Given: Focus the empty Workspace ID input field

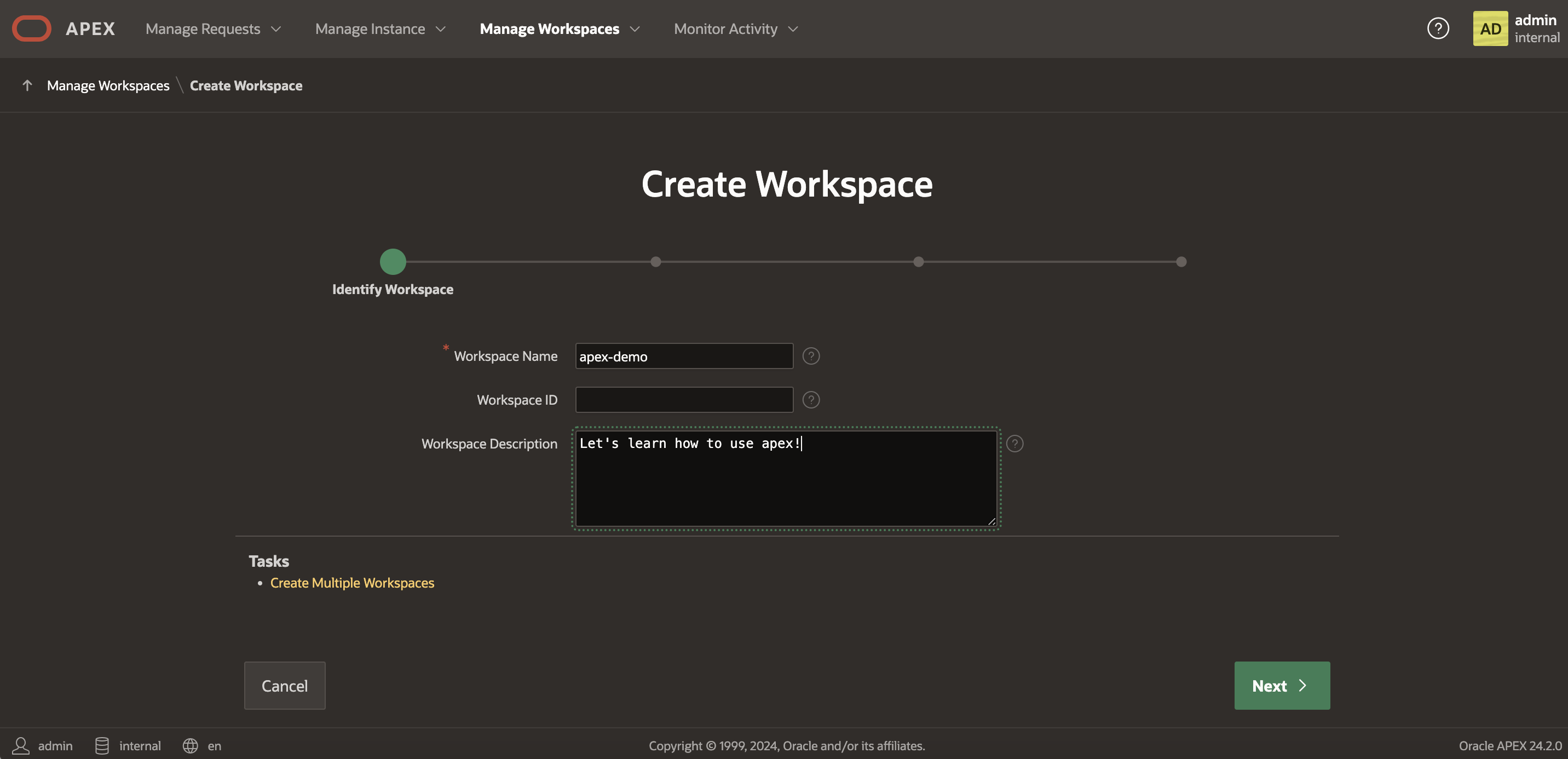Looking at the screenshot, I should [684, 400].
